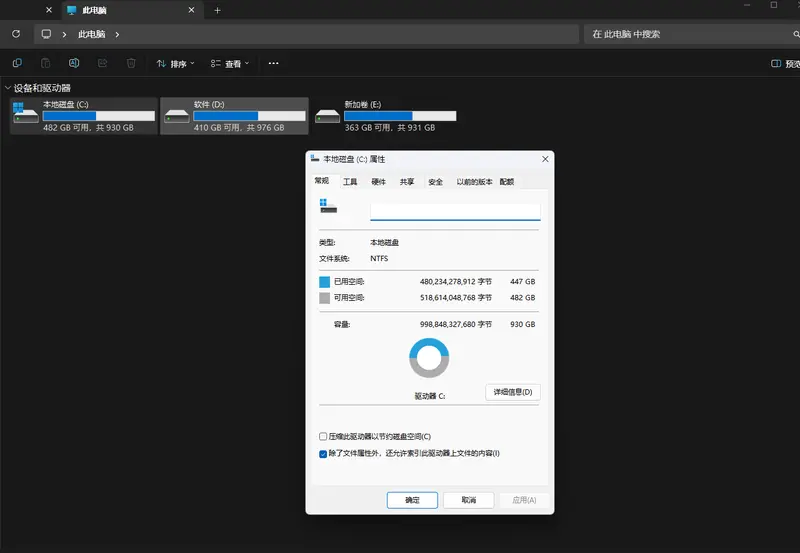This screenshot has width=800, height=553.
Task: Close the first Explorer tab
Action: click(x=49, y=10)
